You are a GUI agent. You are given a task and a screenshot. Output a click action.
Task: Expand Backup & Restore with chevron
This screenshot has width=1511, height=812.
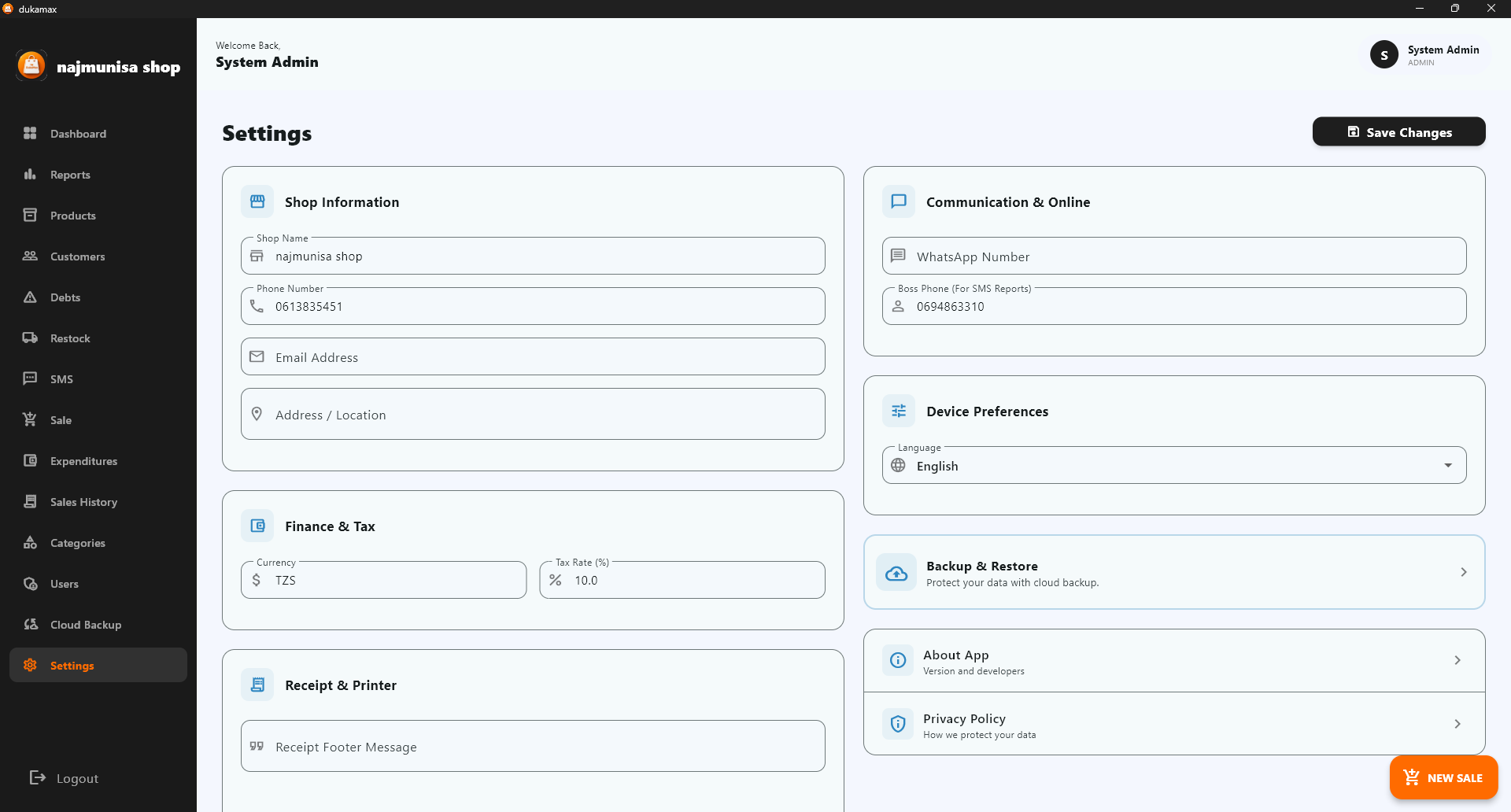coord(1464,572)
